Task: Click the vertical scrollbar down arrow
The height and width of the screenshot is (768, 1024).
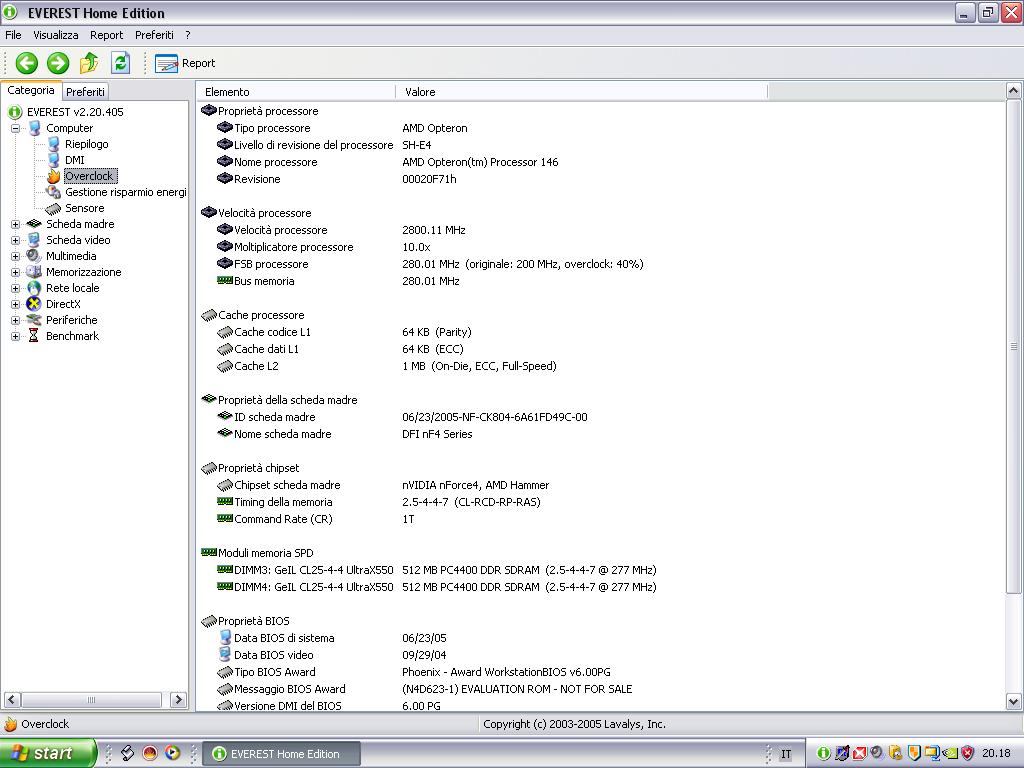Action: [x=1014, y=702]
